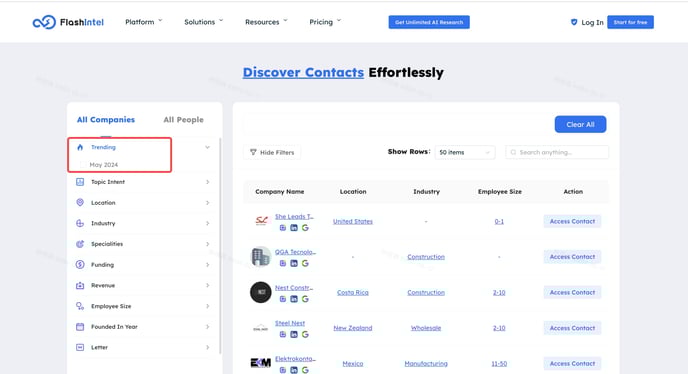Click Get Unlimited AI Research button
The height and width of the screenshot is (374, 688).
tap(429, 22)
